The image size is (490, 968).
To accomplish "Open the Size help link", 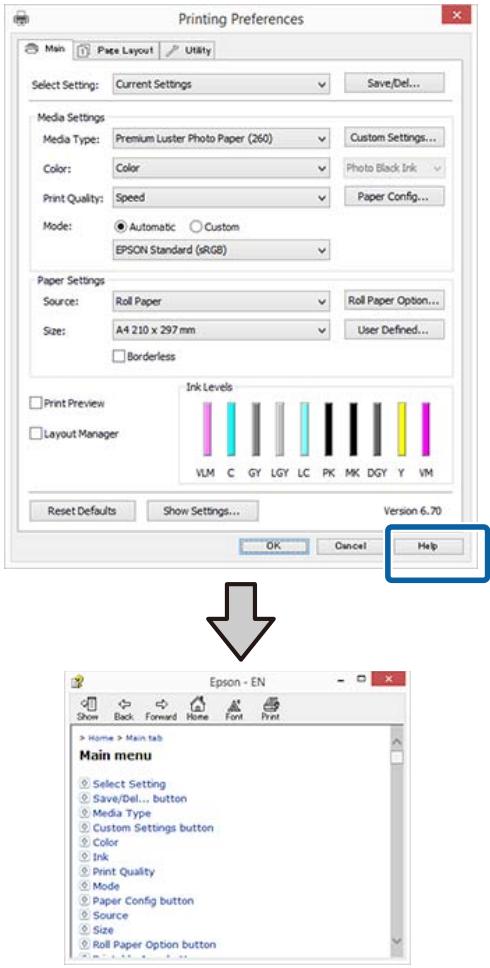I will point(103,930).
